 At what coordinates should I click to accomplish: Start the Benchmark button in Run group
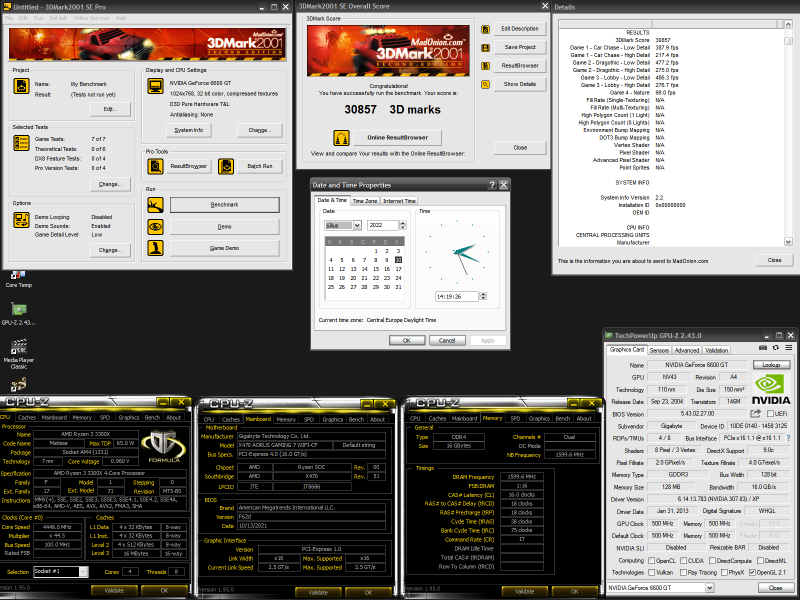click(224, 205)
